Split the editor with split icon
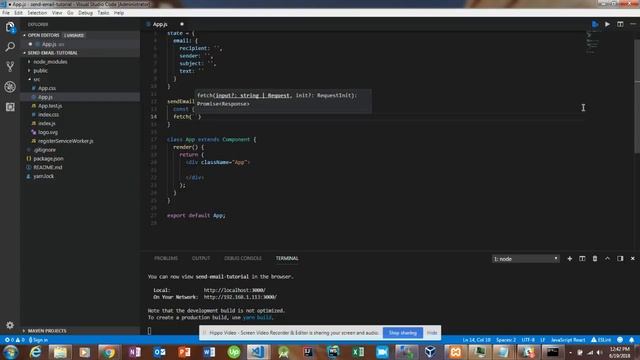Viewport: 640px width, 360px height. pyautogui.click(x=620, y=24)
